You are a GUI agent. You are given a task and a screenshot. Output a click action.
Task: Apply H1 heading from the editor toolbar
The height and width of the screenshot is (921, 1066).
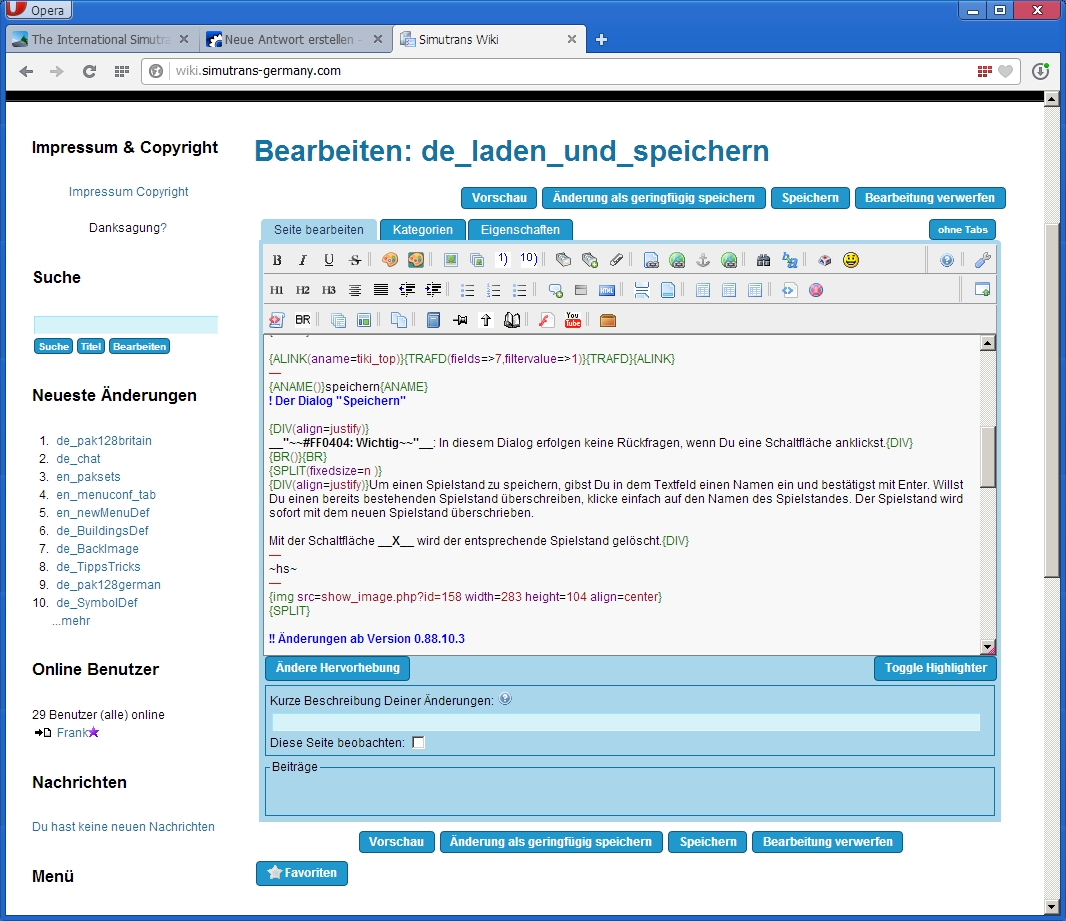277,290
